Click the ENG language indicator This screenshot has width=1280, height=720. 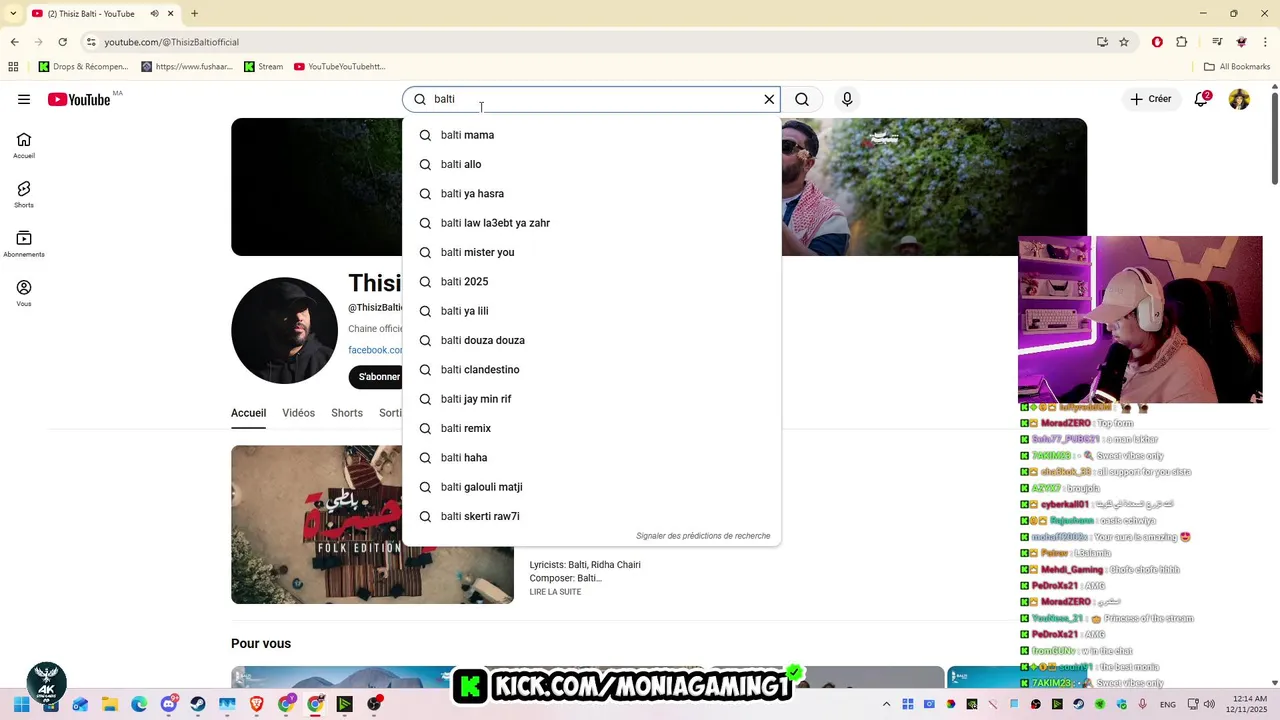[1168, 704]
